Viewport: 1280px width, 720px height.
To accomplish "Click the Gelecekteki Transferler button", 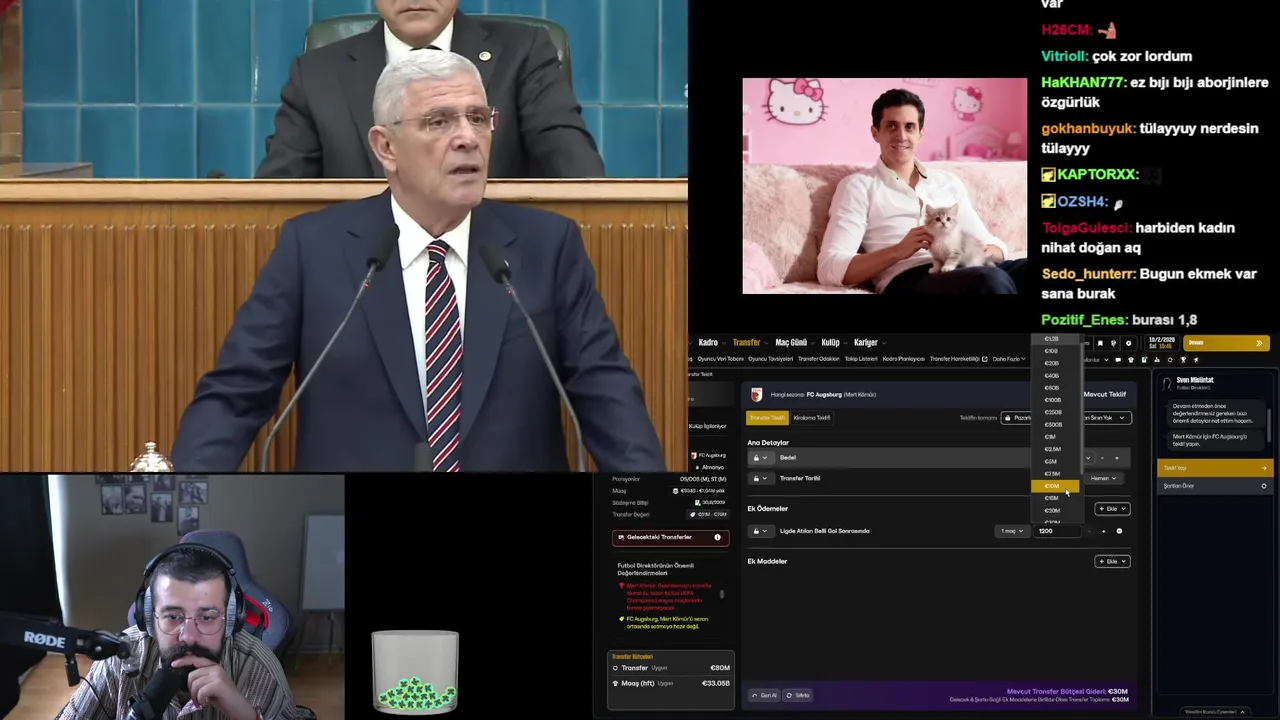I will coord(670,537).
